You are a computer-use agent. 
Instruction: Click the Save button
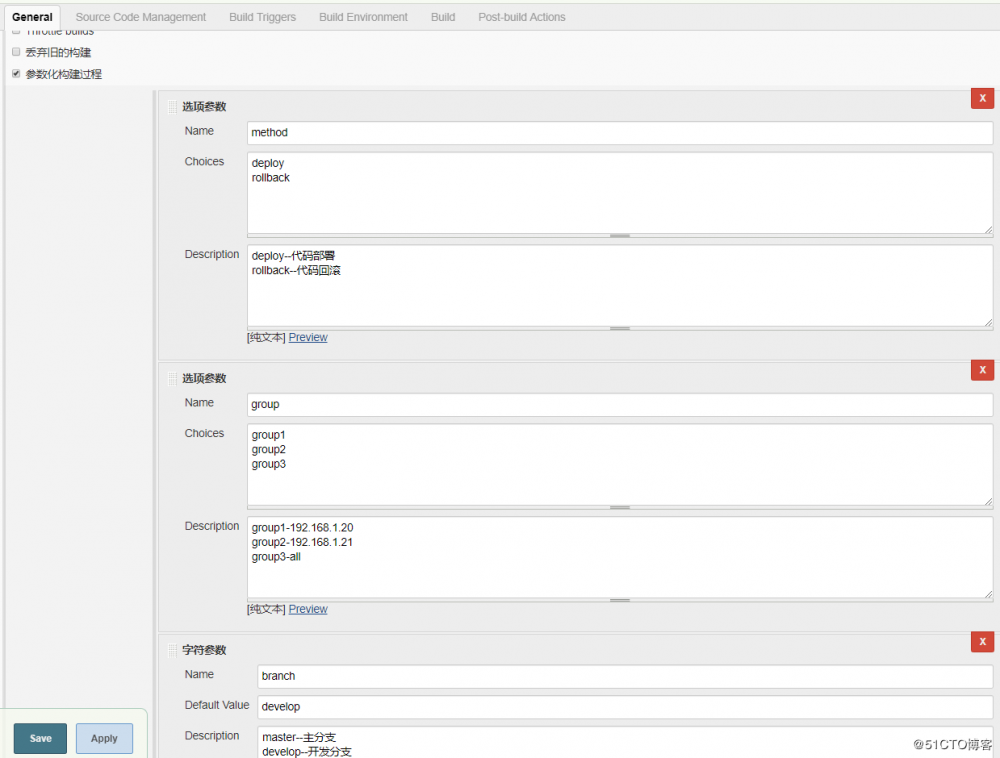coord(40,738)
